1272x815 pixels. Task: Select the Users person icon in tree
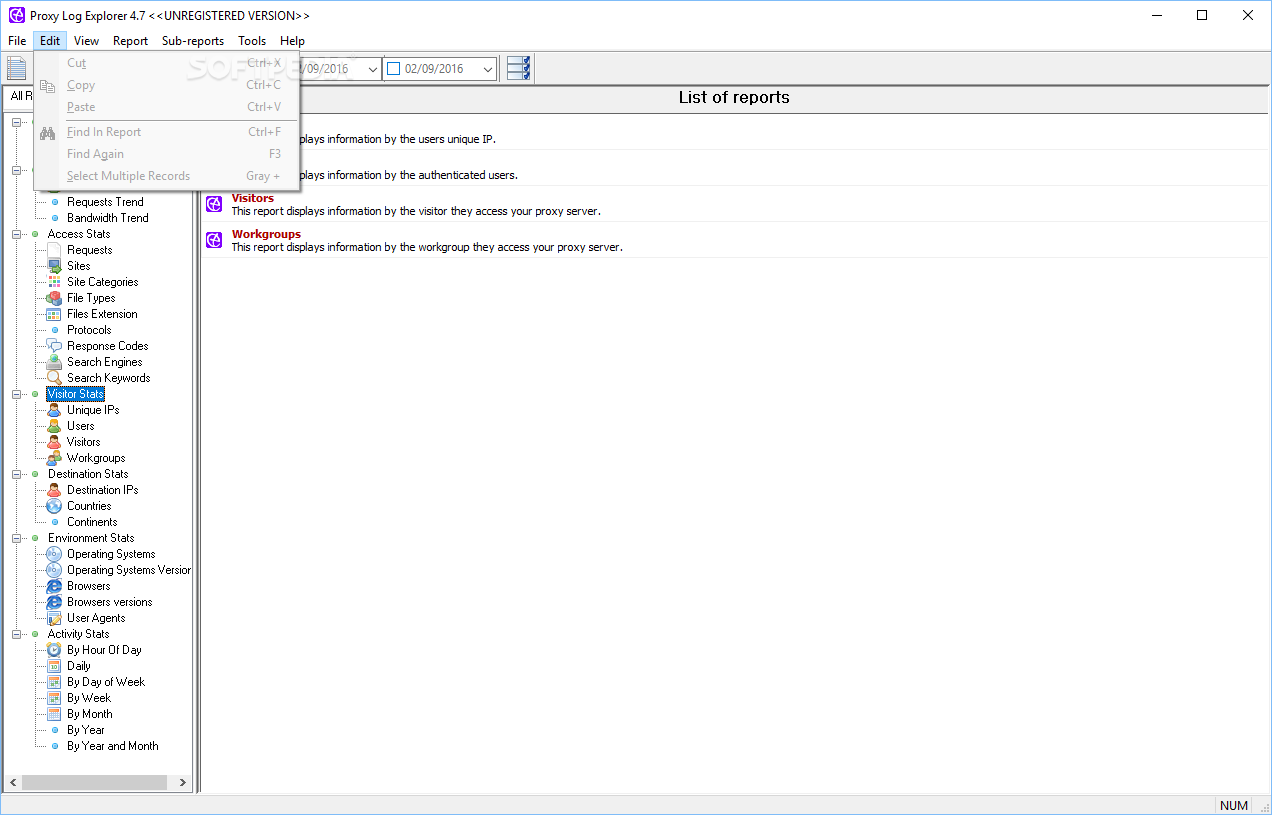(x=54, y=426)
